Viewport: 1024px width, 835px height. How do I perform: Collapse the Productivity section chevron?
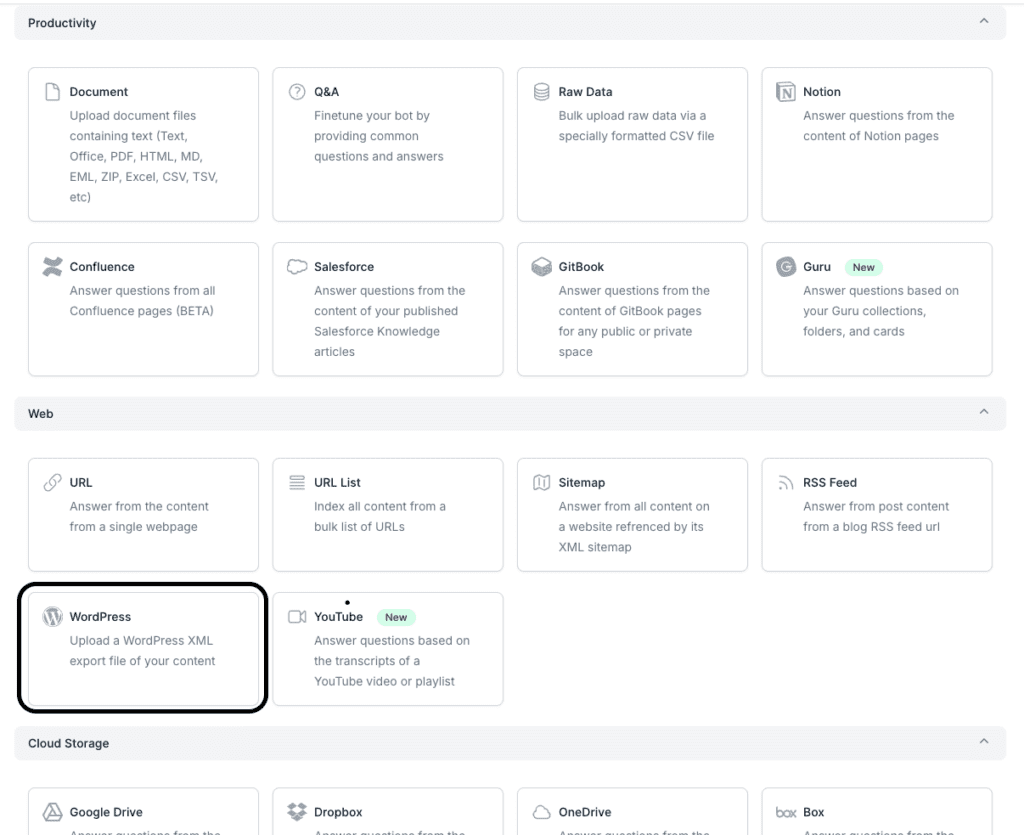point(984,22)
